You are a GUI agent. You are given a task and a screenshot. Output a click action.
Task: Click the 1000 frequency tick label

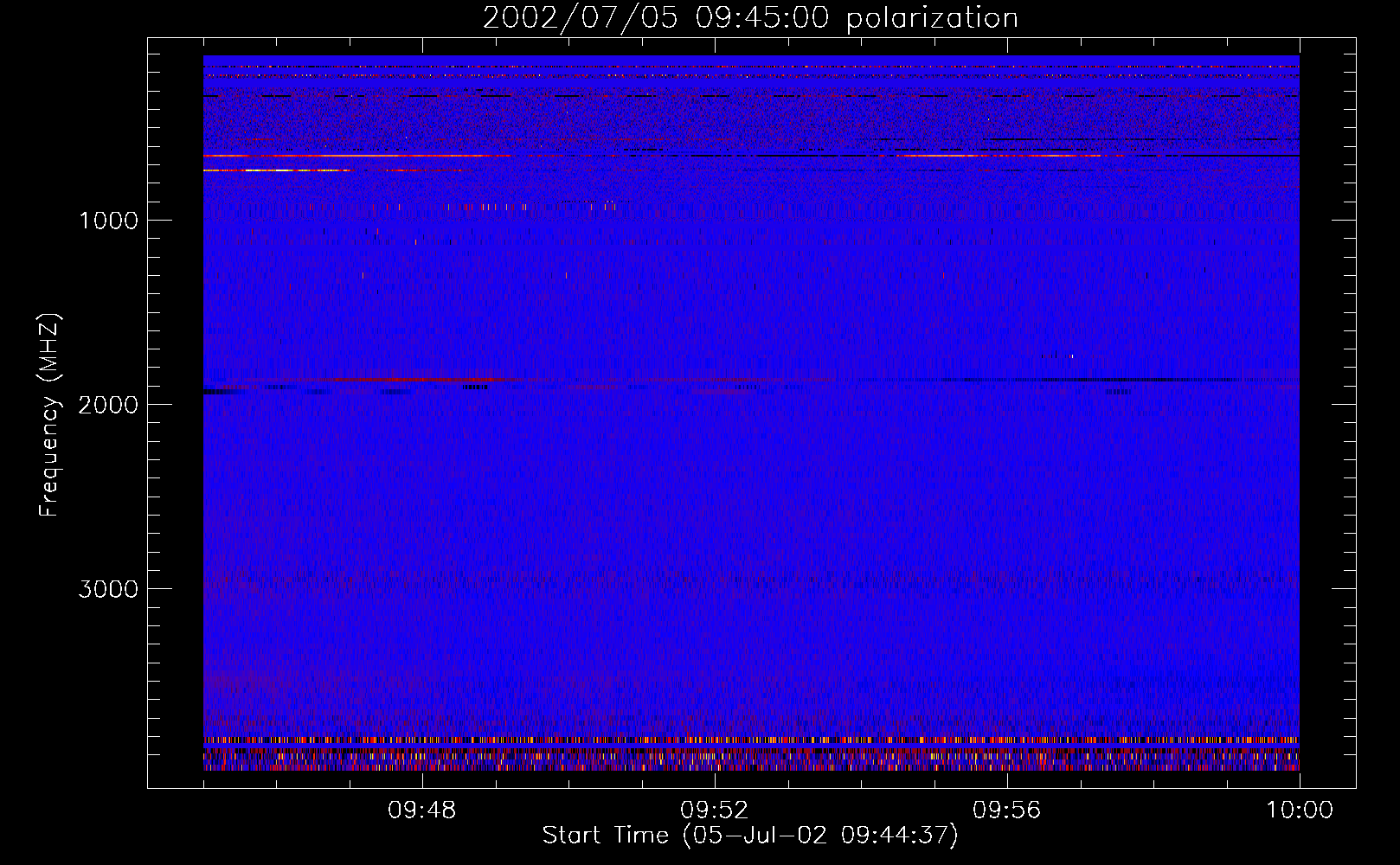[108, 221]
